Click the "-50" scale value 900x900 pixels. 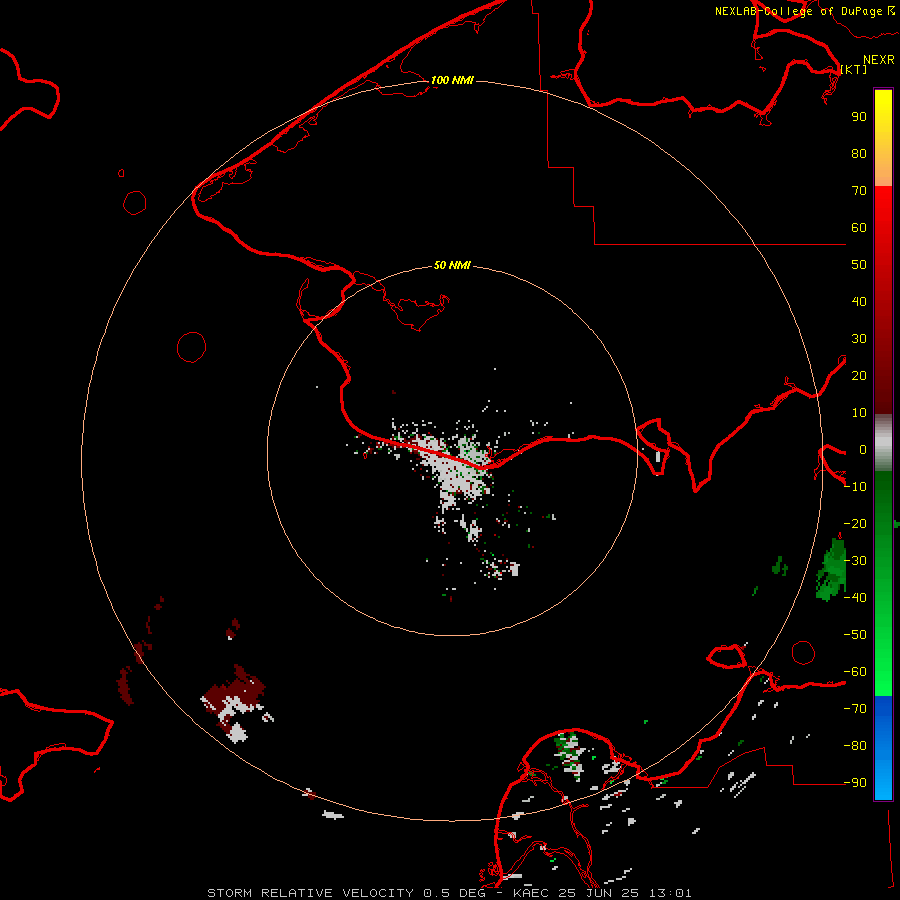(x=855, y=635)
